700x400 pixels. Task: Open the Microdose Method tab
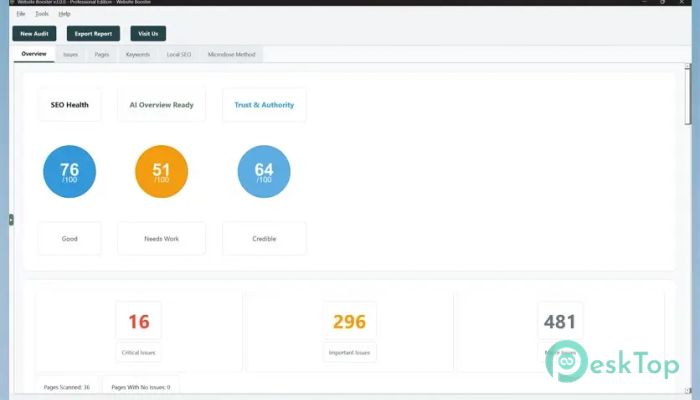tap(231, 54)
